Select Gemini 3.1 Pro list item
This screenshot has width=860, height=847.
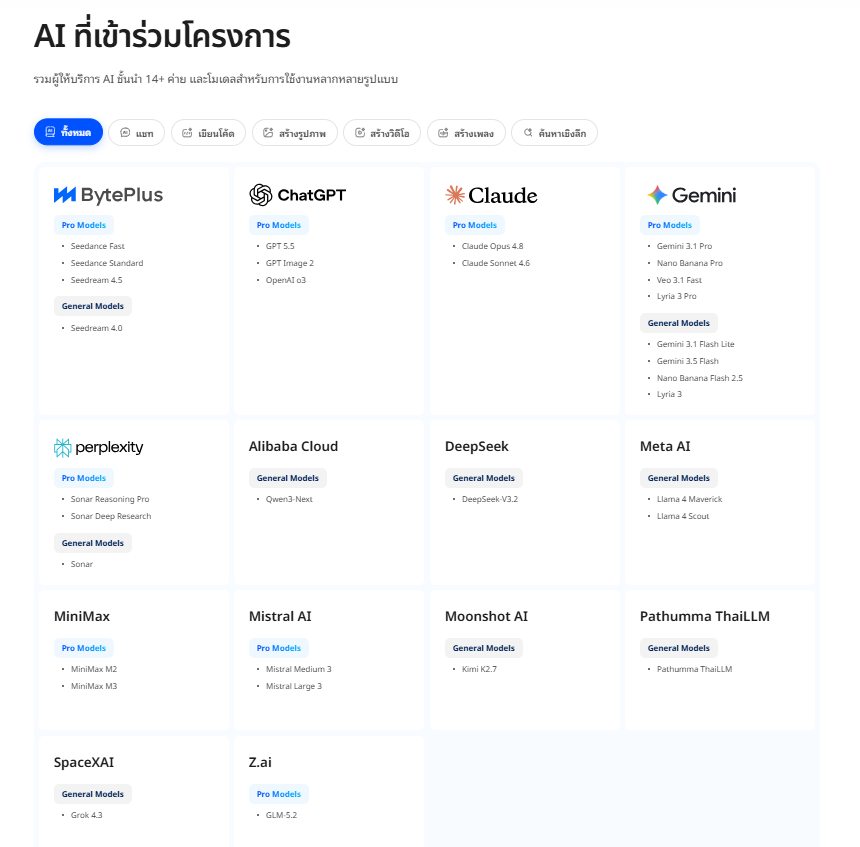click(x=684, y=246)
